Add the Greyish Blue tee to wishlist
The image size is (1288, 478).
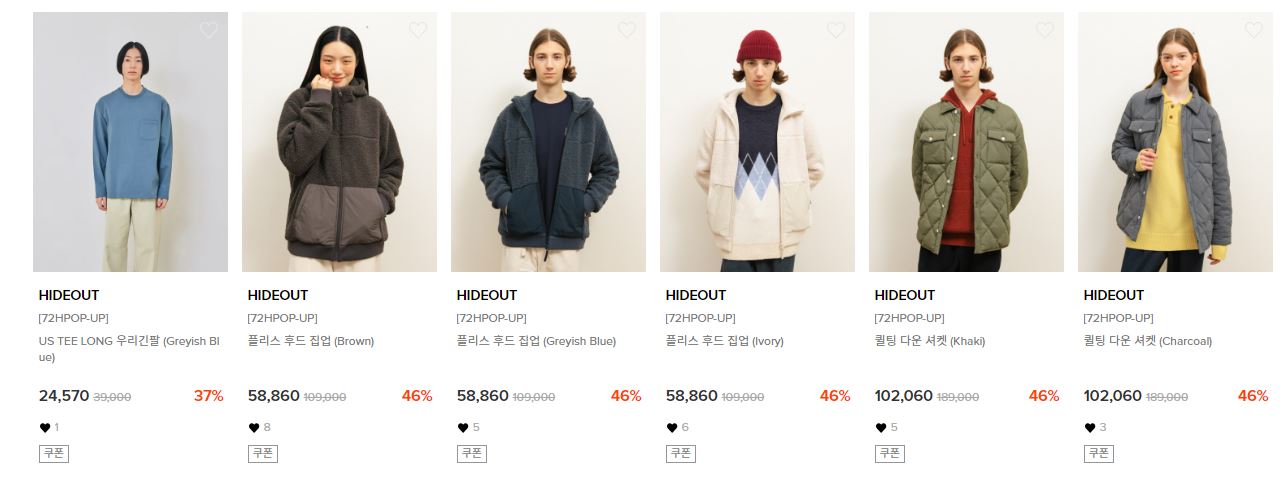(x=209, y=30)
